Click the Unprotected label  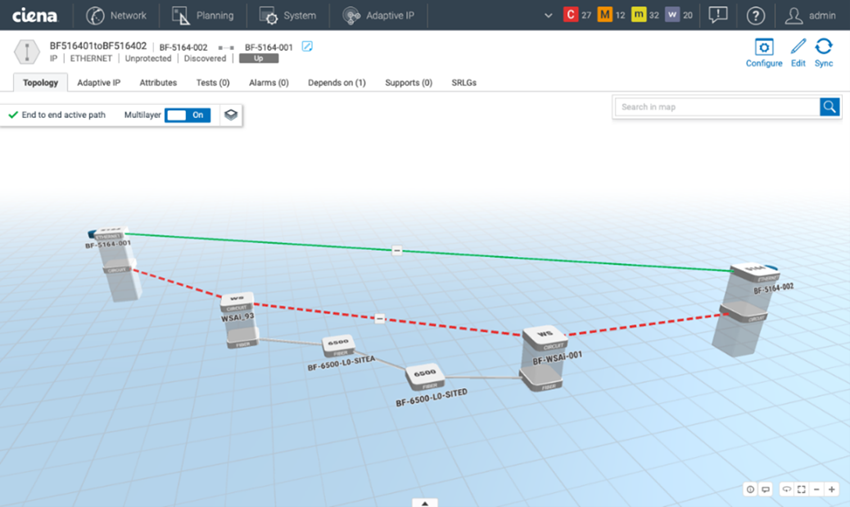[148, 59]
